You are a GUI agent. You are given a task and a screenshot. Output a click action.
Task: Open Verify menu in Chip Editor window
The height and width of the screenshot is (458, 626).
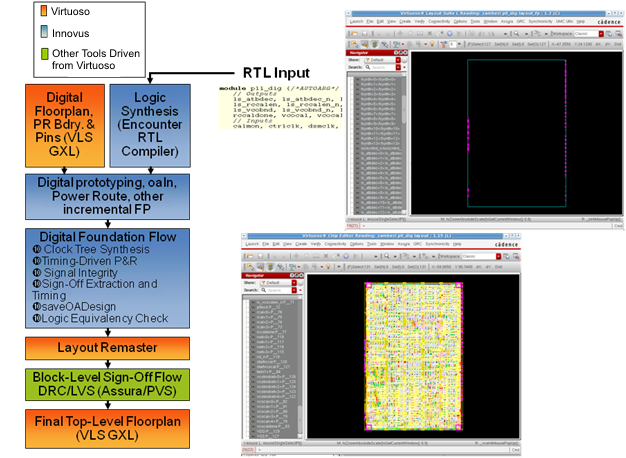click(x=316, y=244)
